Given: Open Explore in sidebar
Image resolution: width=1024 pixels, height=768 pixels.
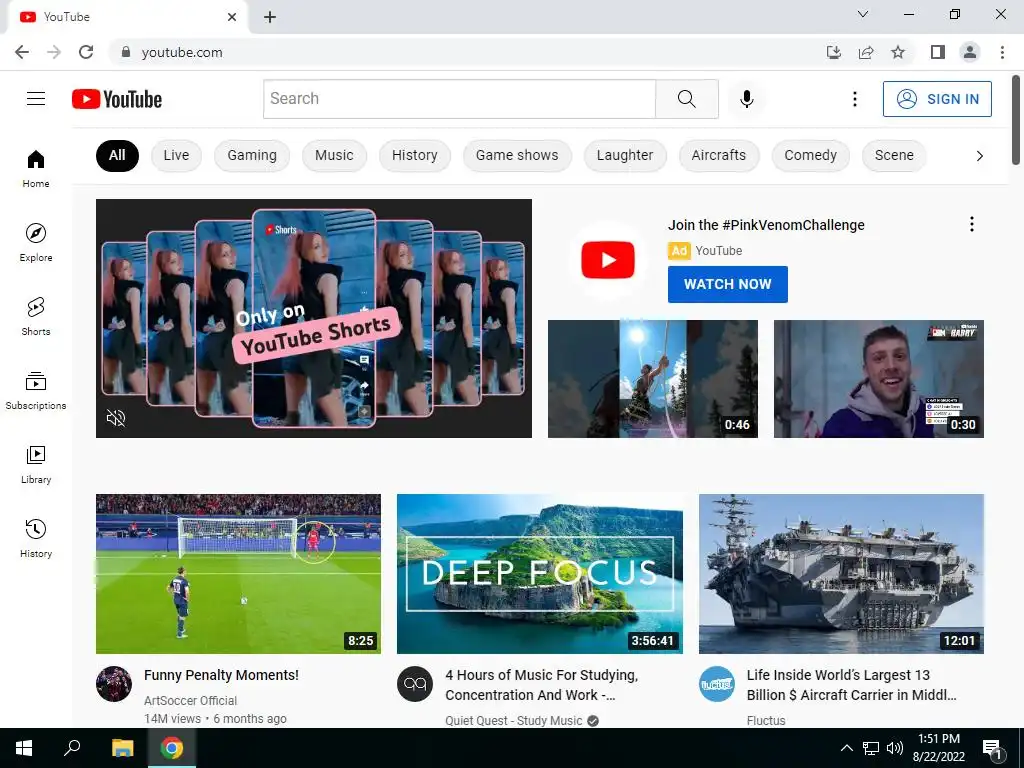Looking at the screenshot, I should point(36,242).
